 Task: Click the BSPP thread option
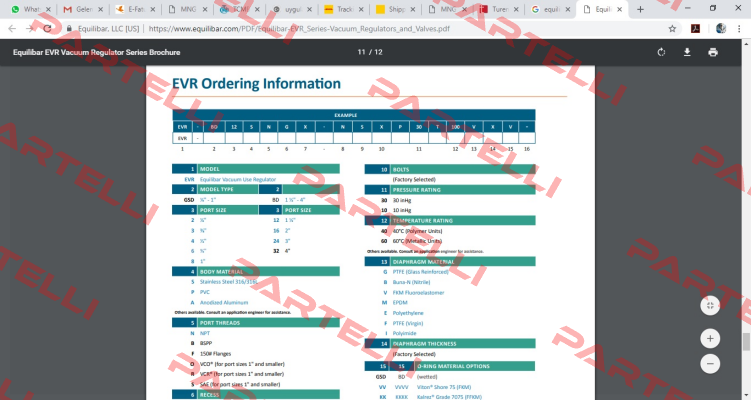pyautogui.click(x=205, y=343)
